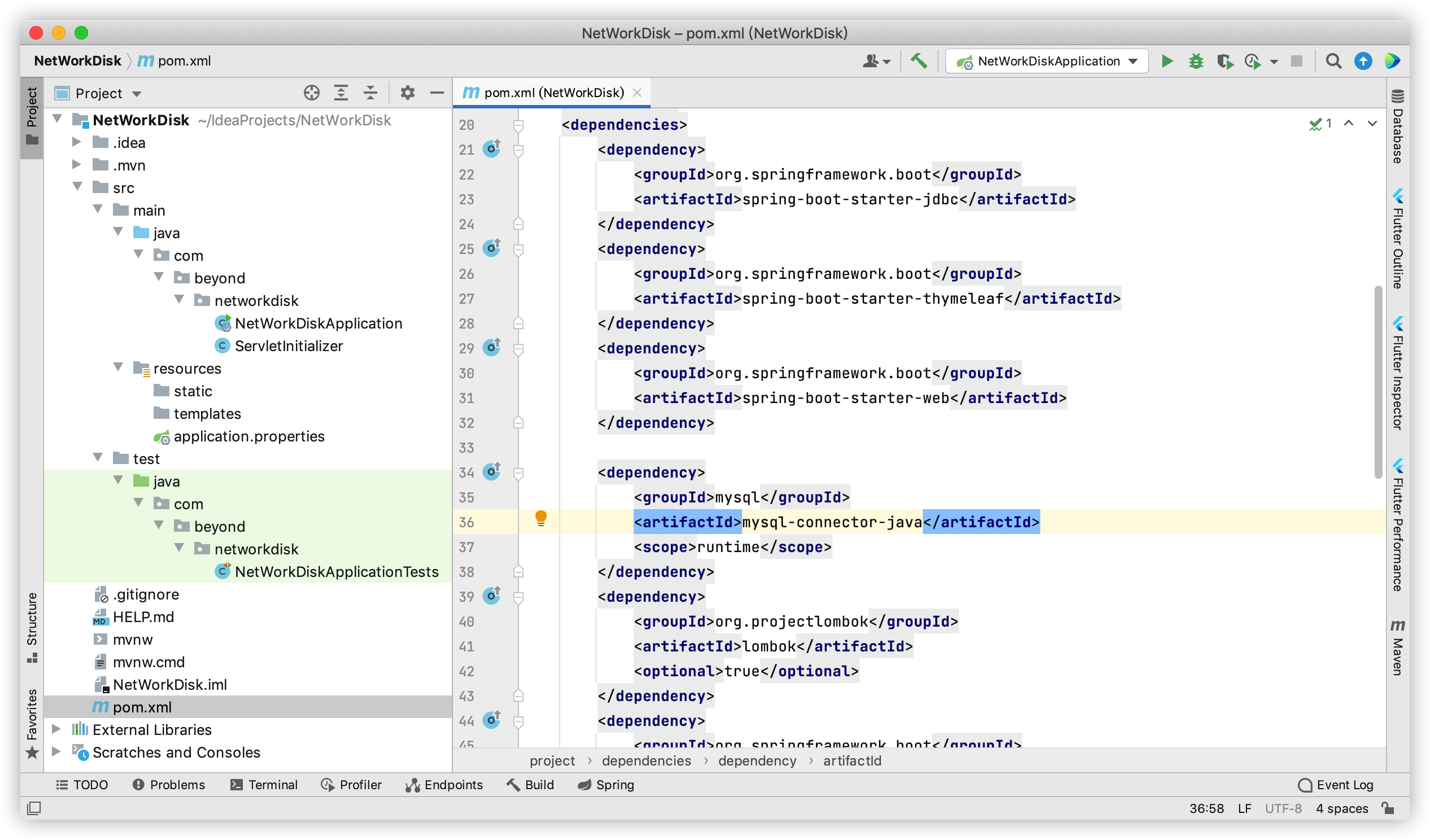Click the green Run button in toolbar
Image resolution: width=1430 pixels, height=840 pixels.
coord(1167,62)
